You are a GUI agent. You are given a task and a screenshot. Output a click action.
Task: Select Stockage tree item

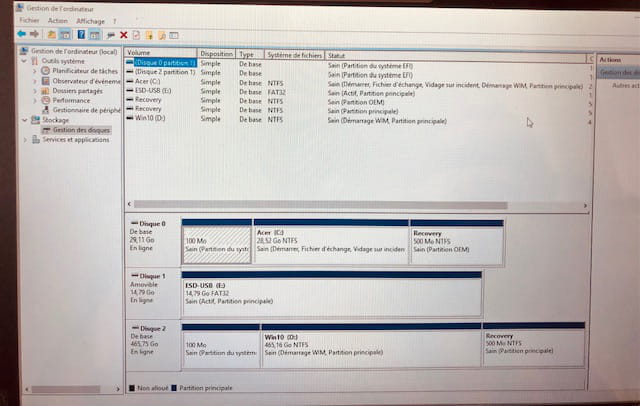(56, 120)
